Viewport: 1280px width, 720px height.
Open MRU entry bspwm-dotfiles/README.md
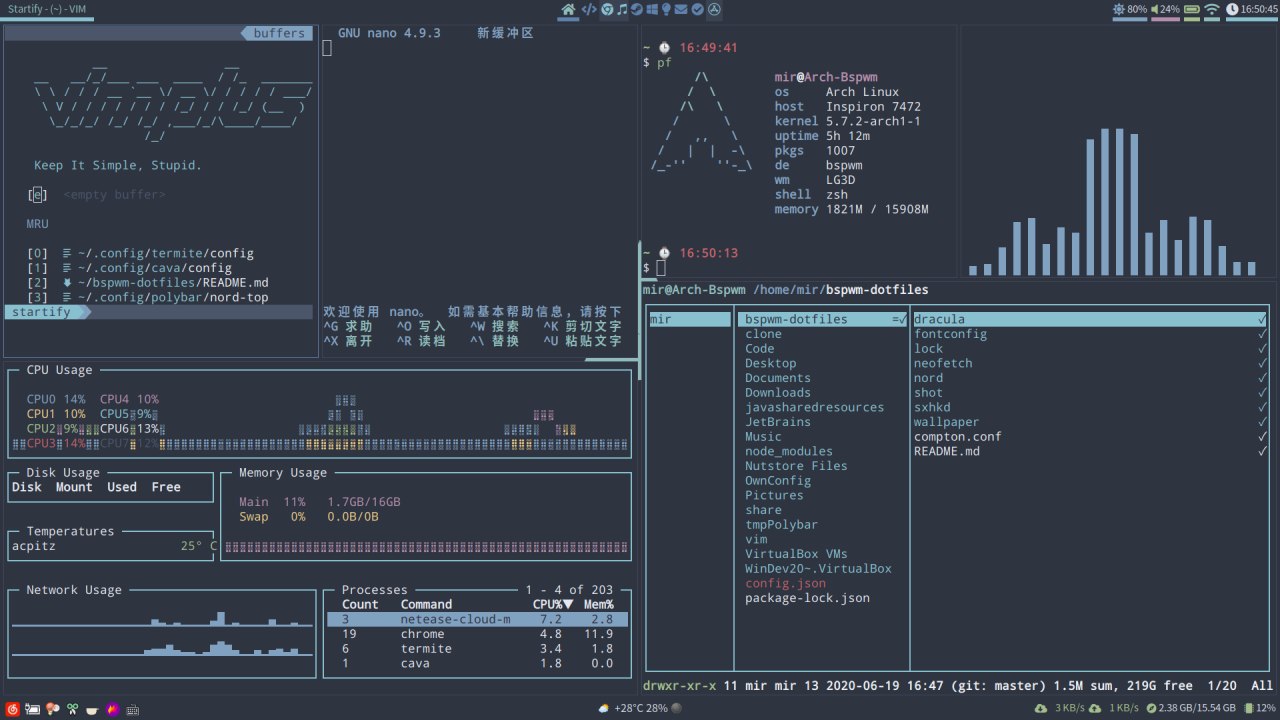coord(148,282)
